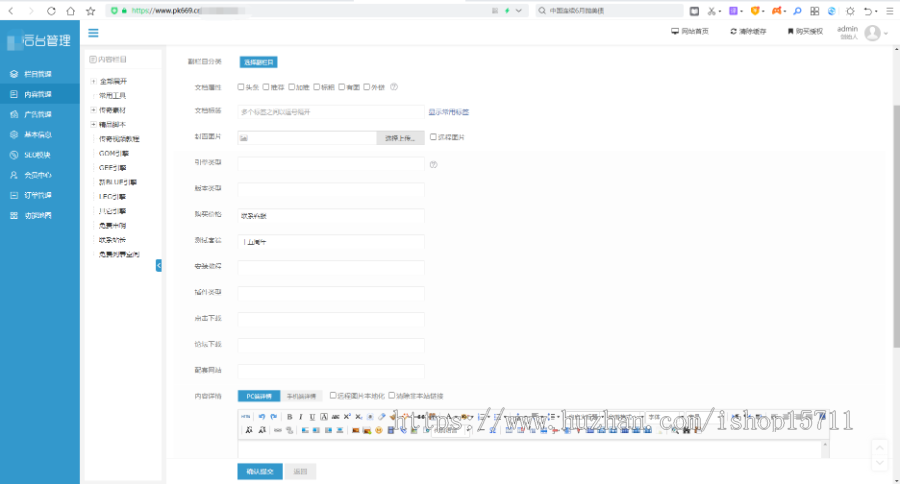Viewport: 900px width, 484px height.
Task: Toggle 远程图片本地化 checkbox
Action: [x=333, y=395]
